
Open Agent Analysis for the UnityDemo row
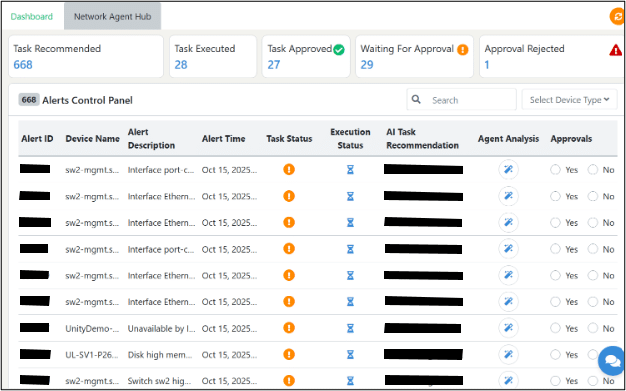tap(508, 328)
